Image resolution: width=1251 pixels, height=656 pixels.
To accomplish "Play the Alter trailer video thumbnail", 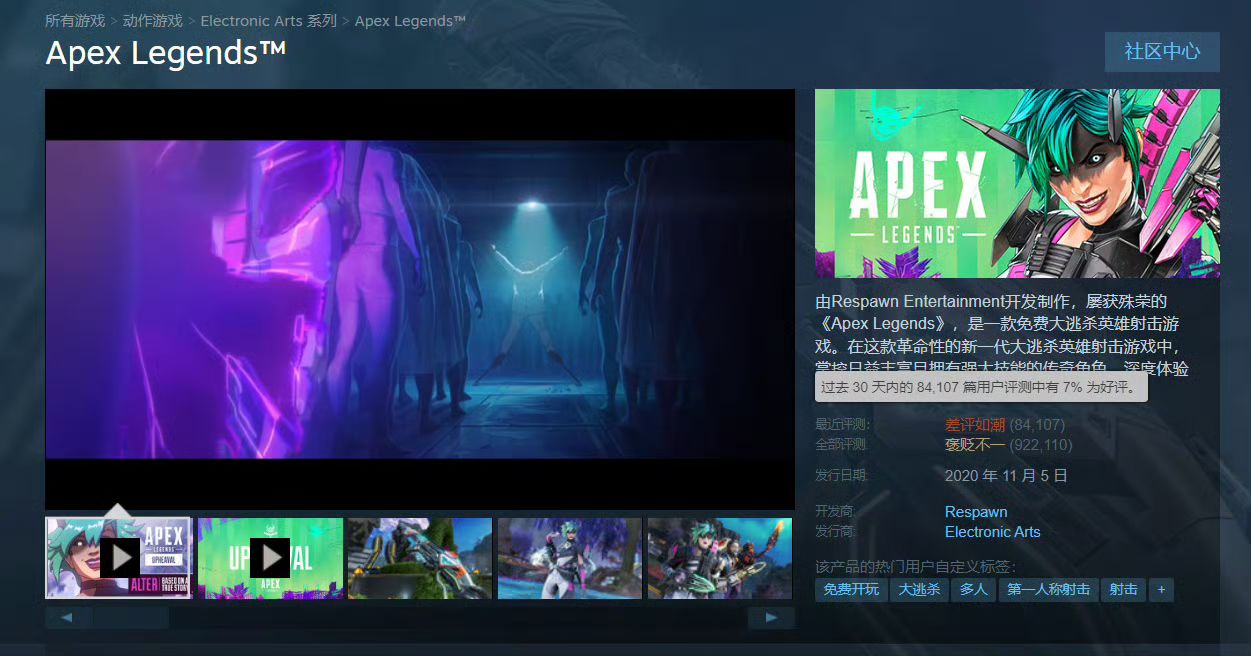I will pos(118,557).
